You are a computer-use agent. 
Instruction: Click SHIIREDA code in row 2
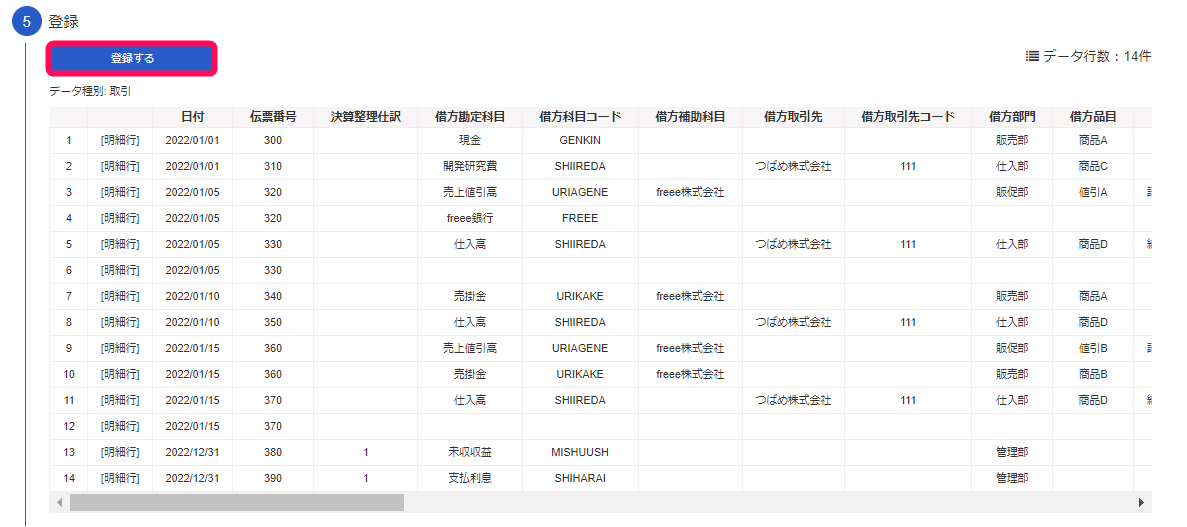tap(580, 167)
